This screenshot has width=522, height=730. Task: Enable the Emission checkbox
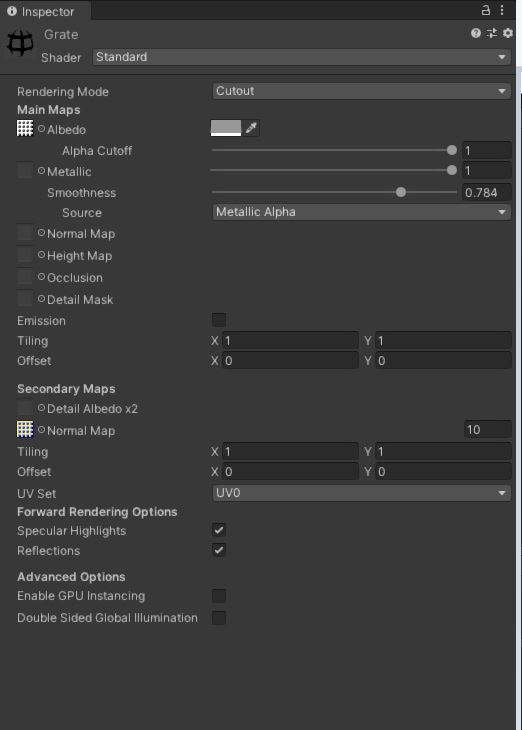tap(219, 320)
